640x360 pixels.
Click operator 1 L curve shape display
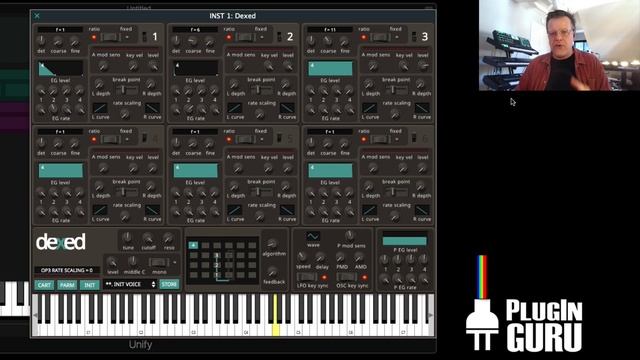(x=100, y=108)
